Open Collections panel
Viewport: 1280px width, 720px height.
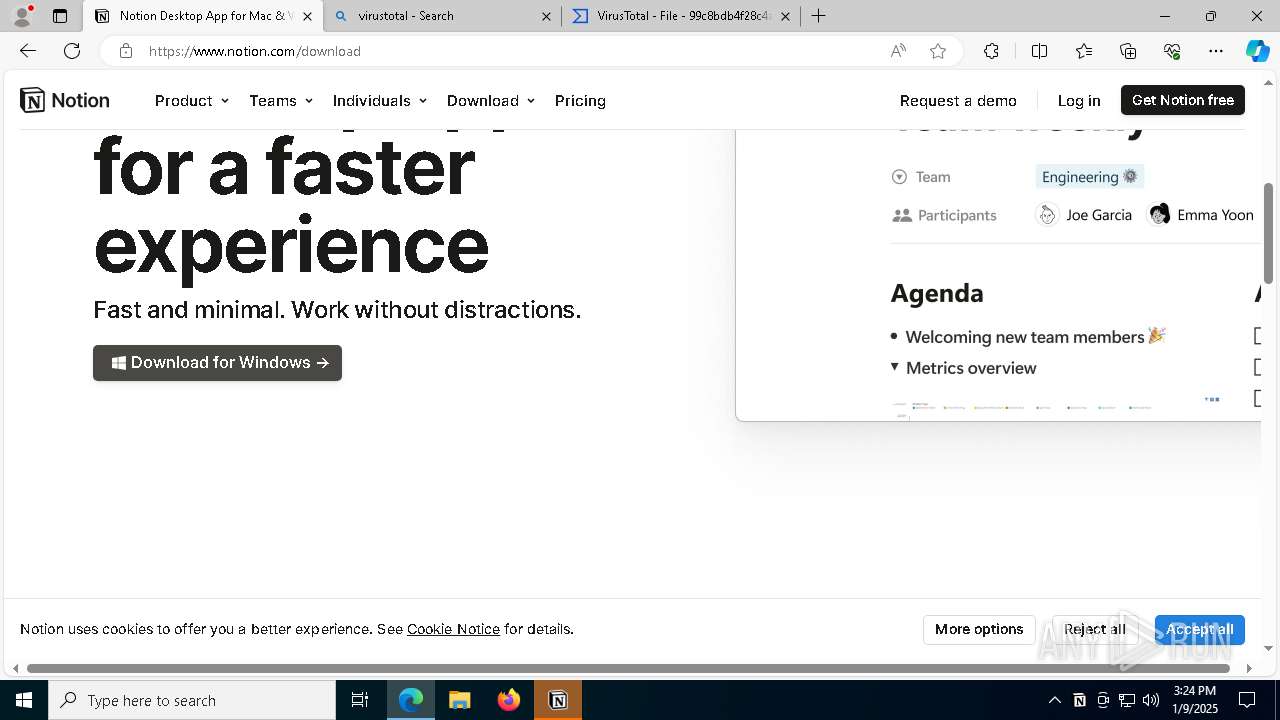click(x=1128, y=51)
